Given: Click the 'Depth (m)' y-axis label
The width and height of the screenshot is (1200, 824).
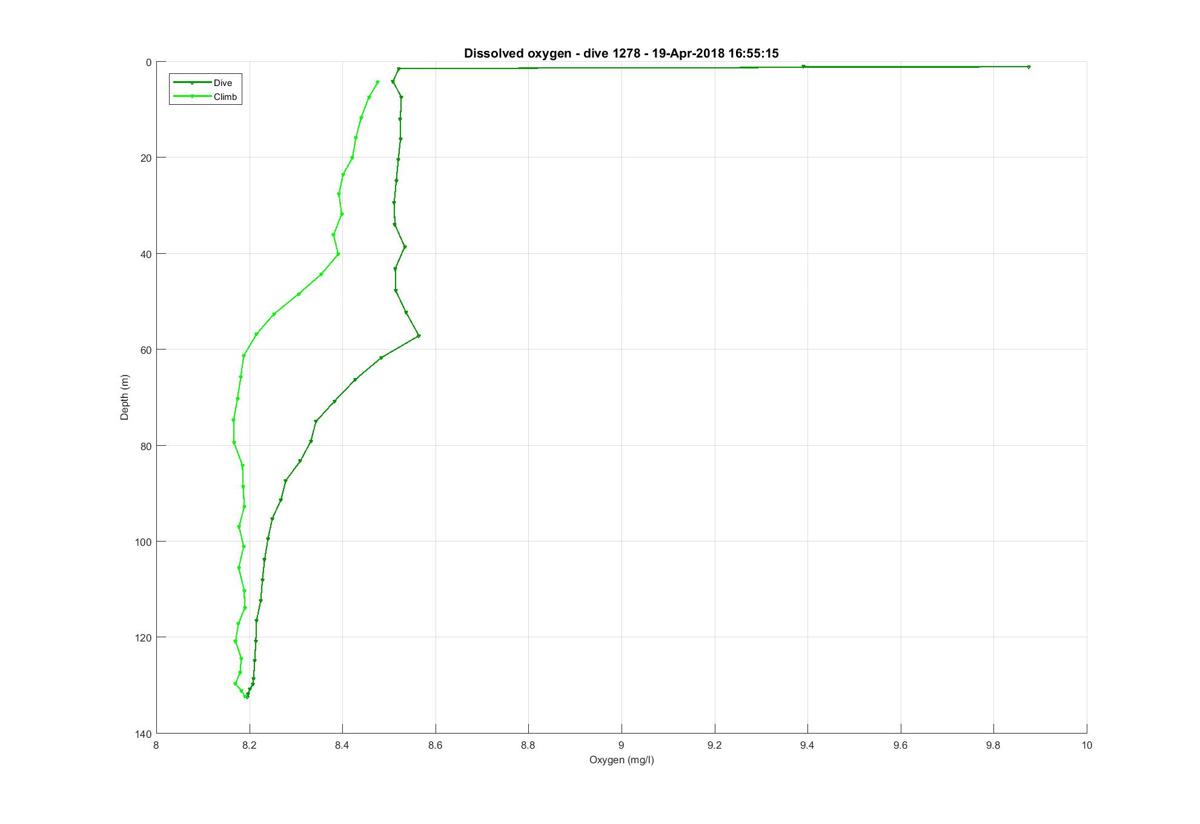Looking at the screenshot, I should [x=125, y=397].
